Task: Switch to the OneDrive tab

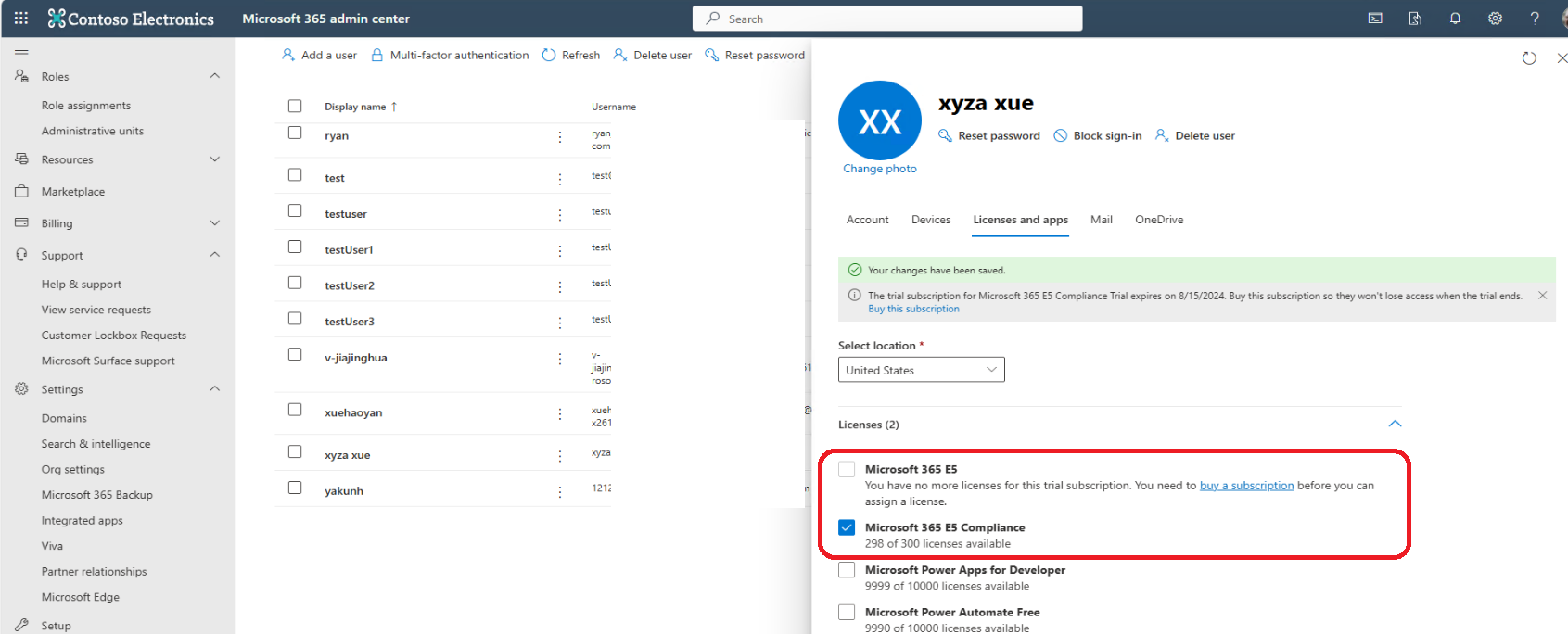Action: pyautogui.click(x=1159, y=220)
